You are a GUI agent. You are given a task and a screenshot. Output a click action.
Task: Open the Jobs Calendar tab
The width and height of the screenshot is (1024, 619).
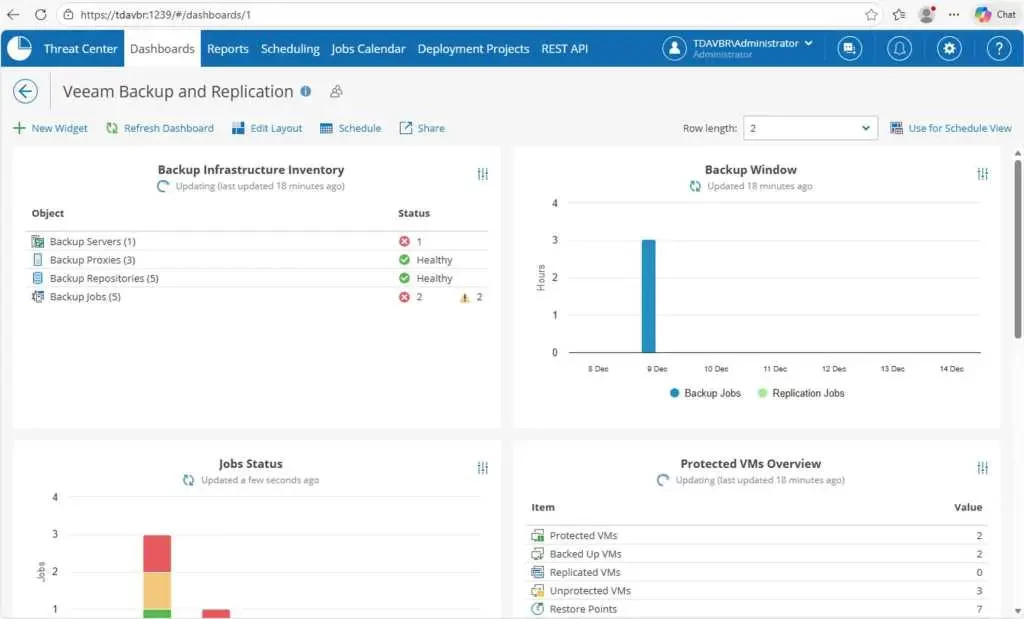(x=368, y=49)
